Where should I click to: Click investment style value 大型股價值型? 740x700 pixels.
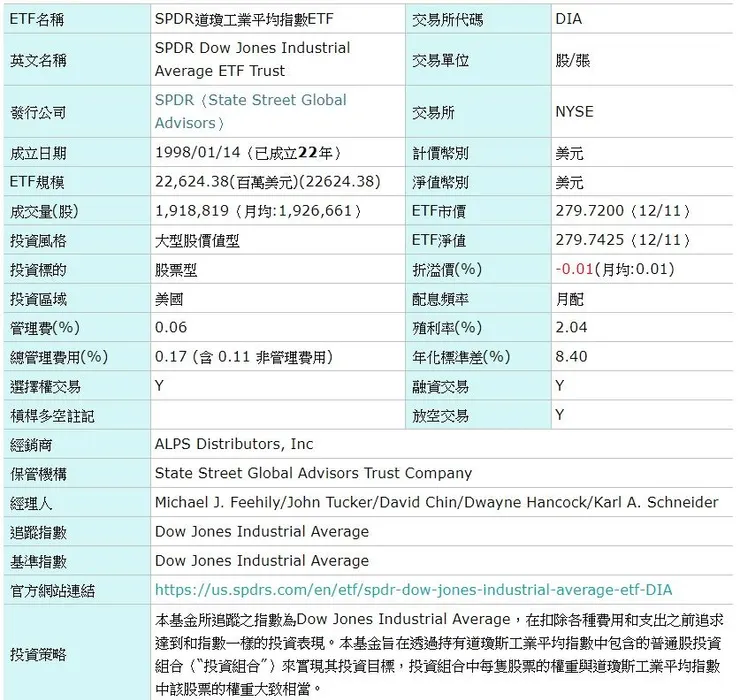point(197,241)
